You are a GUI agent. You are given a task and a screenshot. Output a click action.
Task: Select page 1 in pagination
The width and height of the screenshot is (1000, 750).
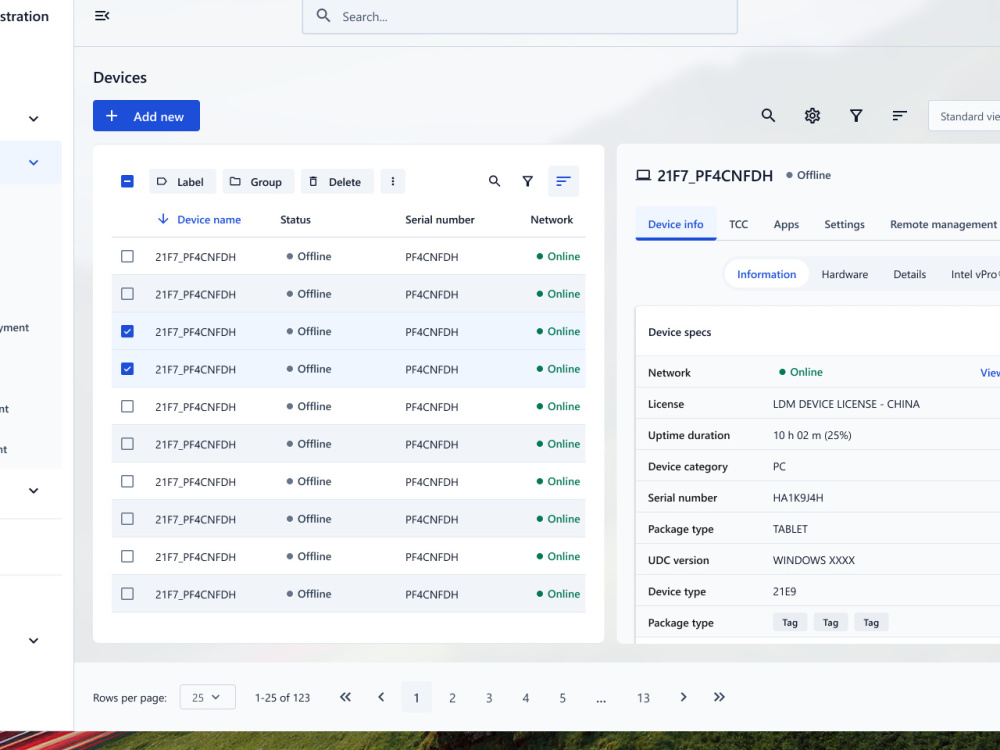[416, 698]
